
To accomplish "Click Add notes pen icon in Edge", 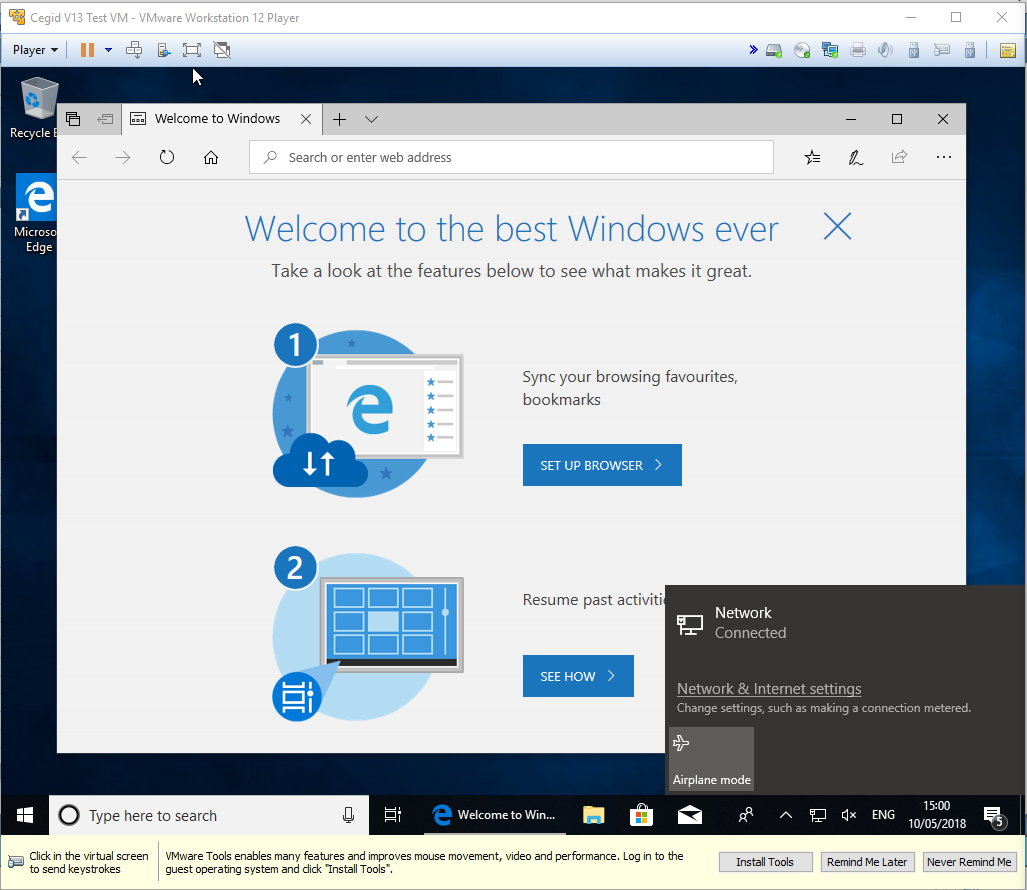I will click(855, 157).
